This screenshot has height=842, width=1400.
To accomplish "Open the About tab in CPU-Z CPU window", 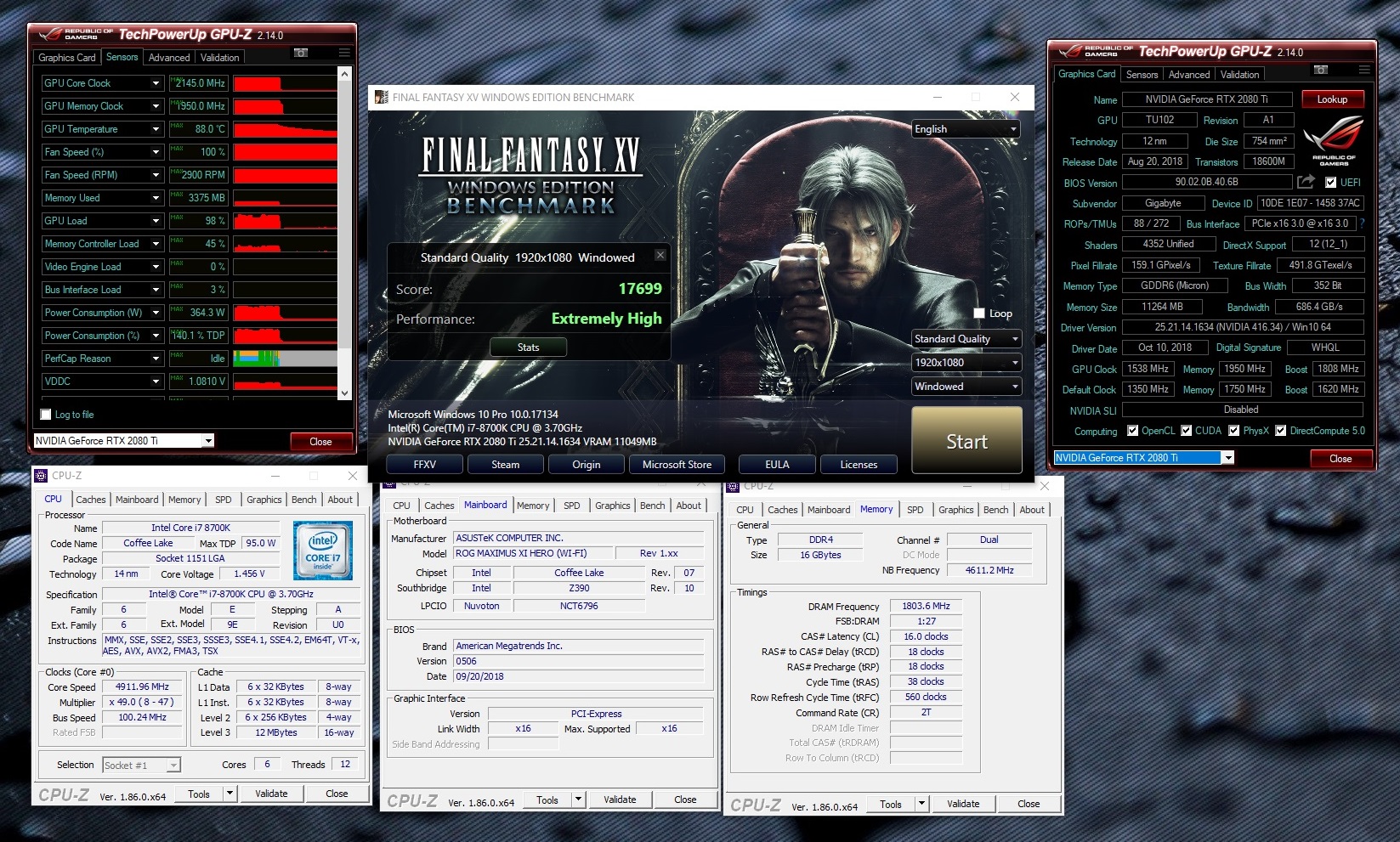I will click(x=340, y=500).
